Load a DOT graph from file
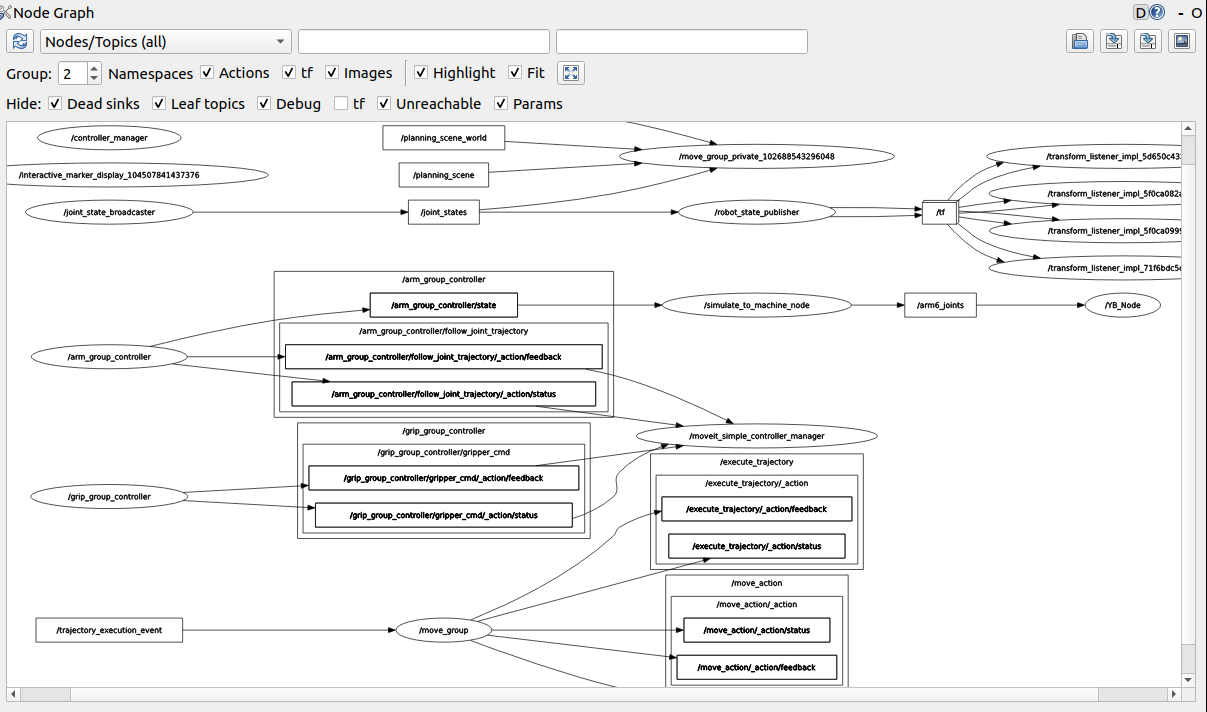Viewport: 1207px width, 712px height. (1080, 41)
